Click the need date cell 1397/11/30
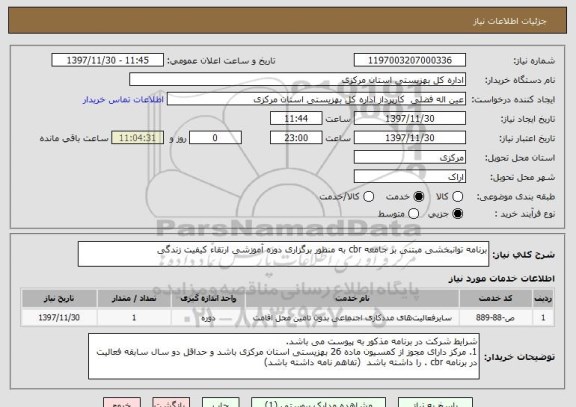The height and width of the screenshot is (407, 576). click(59, 317)
